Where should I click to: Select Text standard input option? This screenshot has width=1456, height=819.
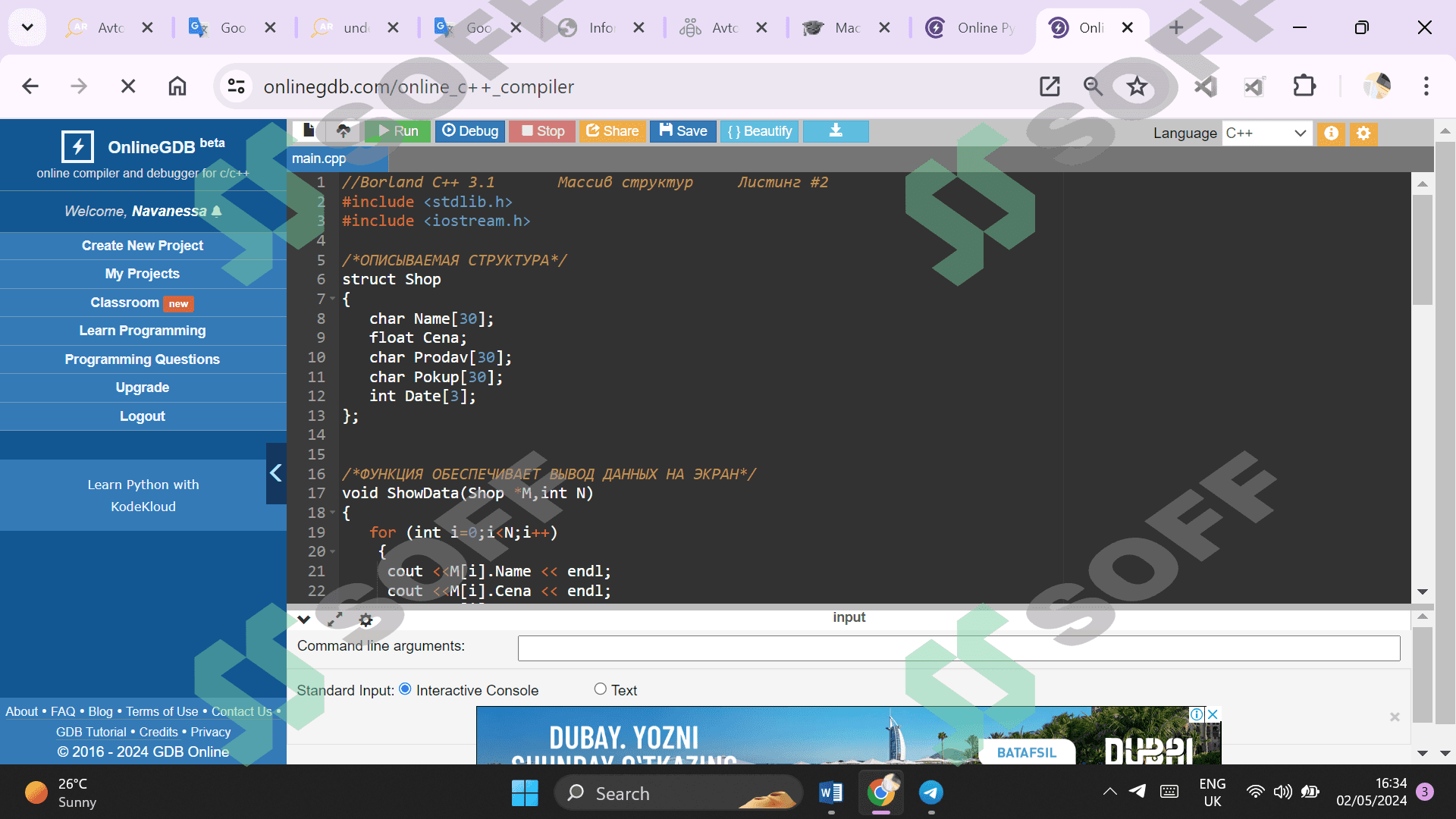point(600,689)
